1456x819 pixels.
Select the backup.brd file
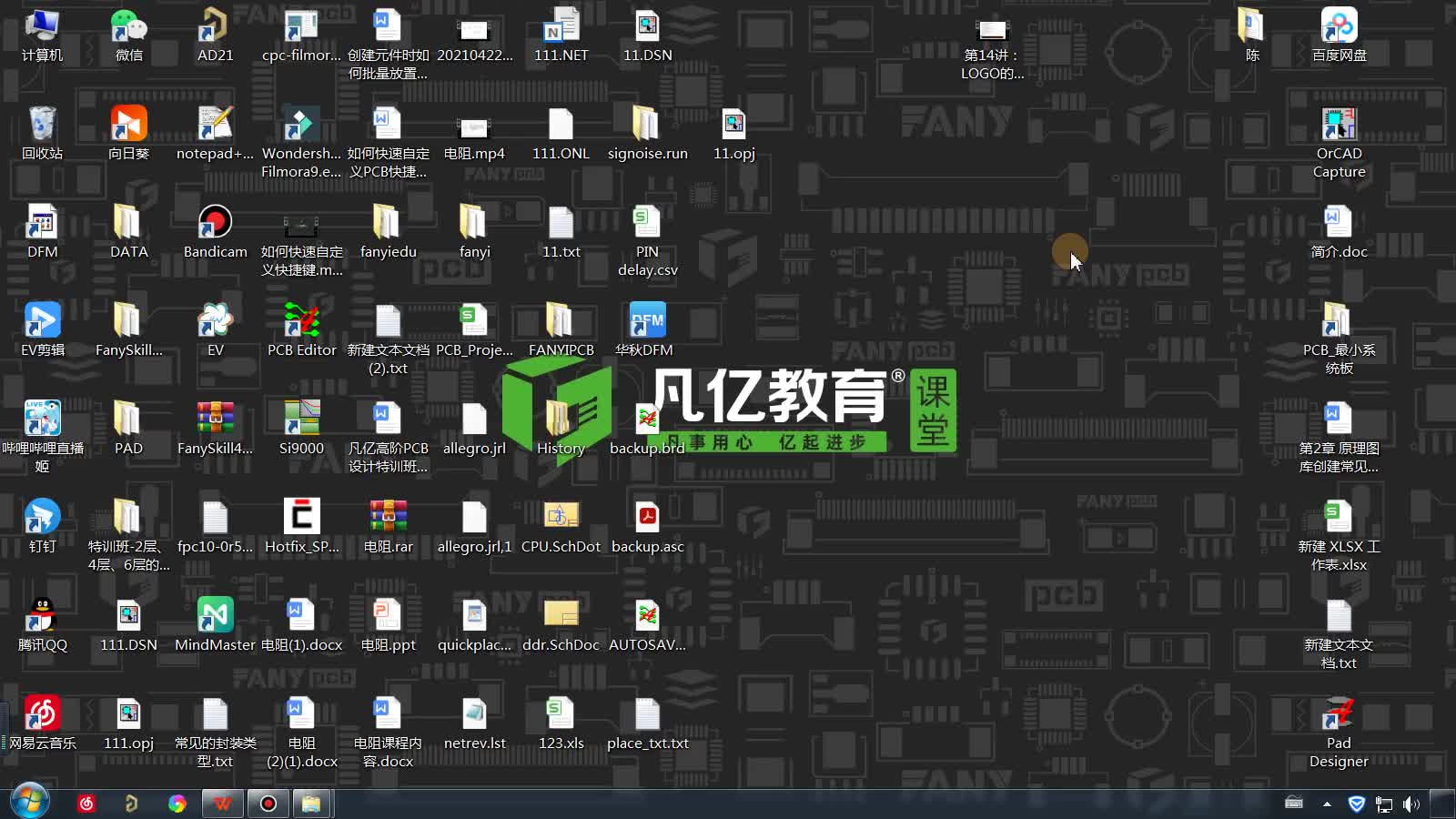tap(647, 420)
